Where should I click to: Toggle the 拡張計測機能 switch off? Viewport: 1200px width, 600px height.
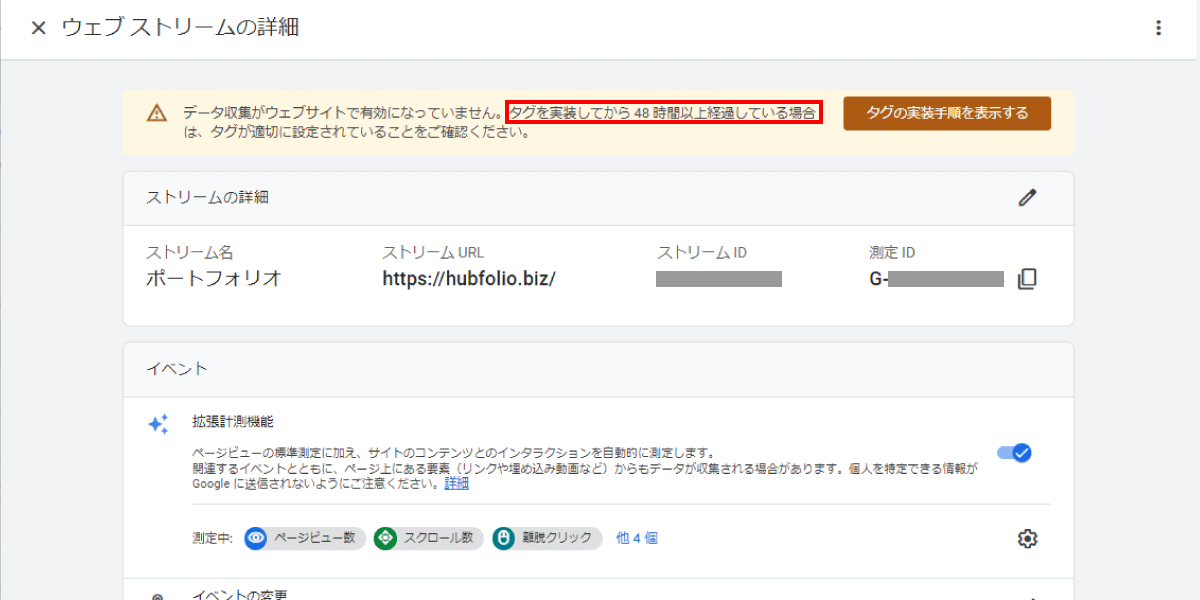click(1015, 453)
